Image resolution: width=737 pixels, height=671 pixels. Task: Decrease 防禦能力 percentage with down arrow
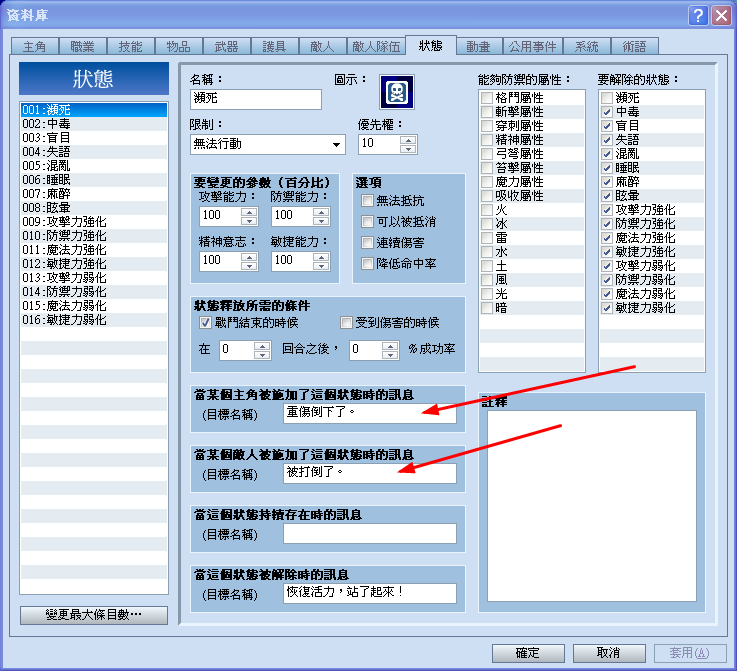tap(321, 221)
